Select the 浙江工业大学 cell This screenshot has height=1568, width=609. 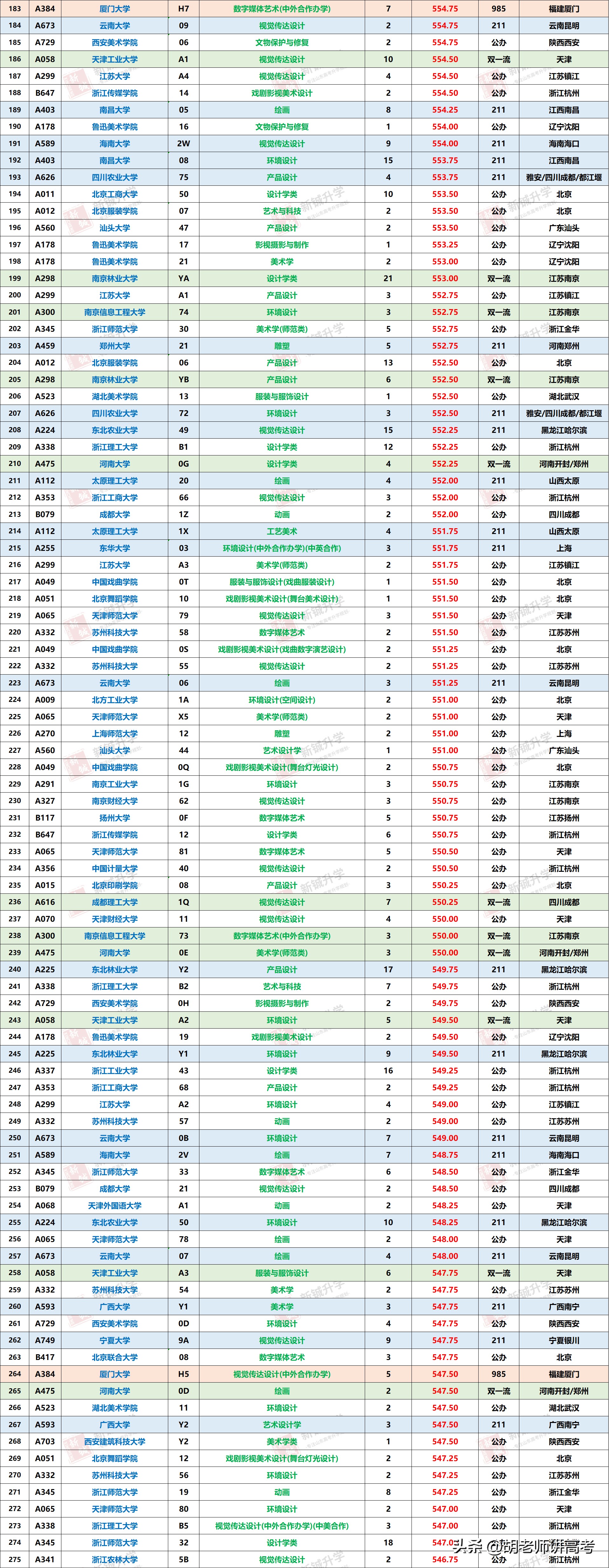coord(114,1071)
